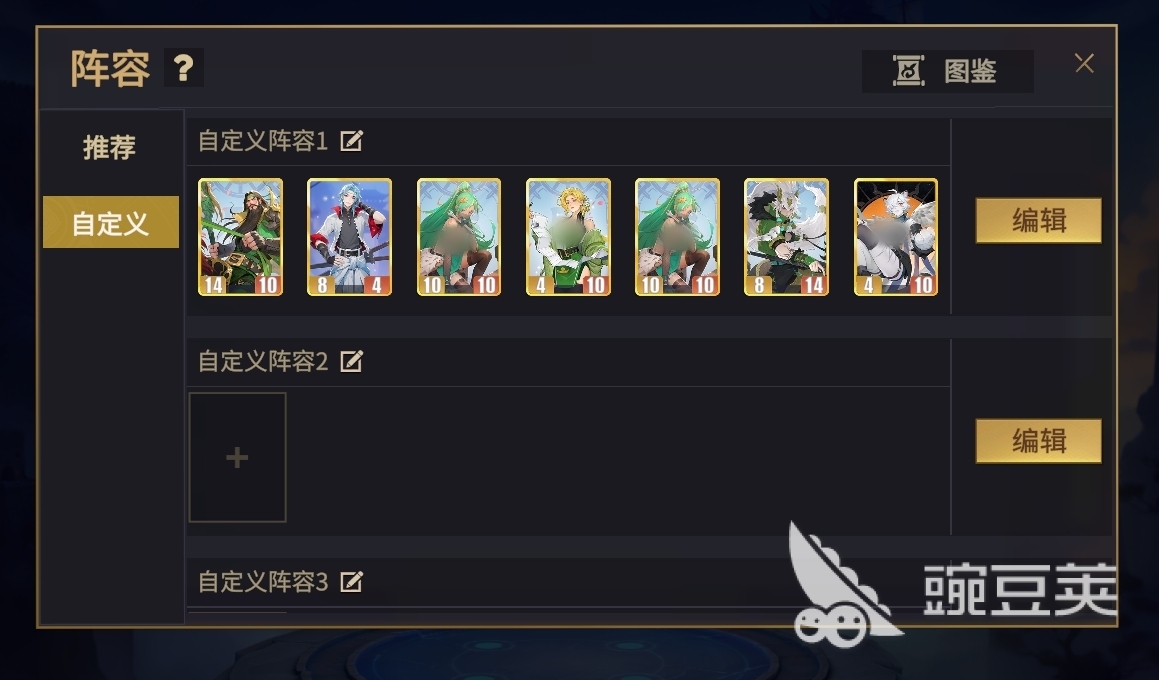Select the 自定义 tab

111,222
